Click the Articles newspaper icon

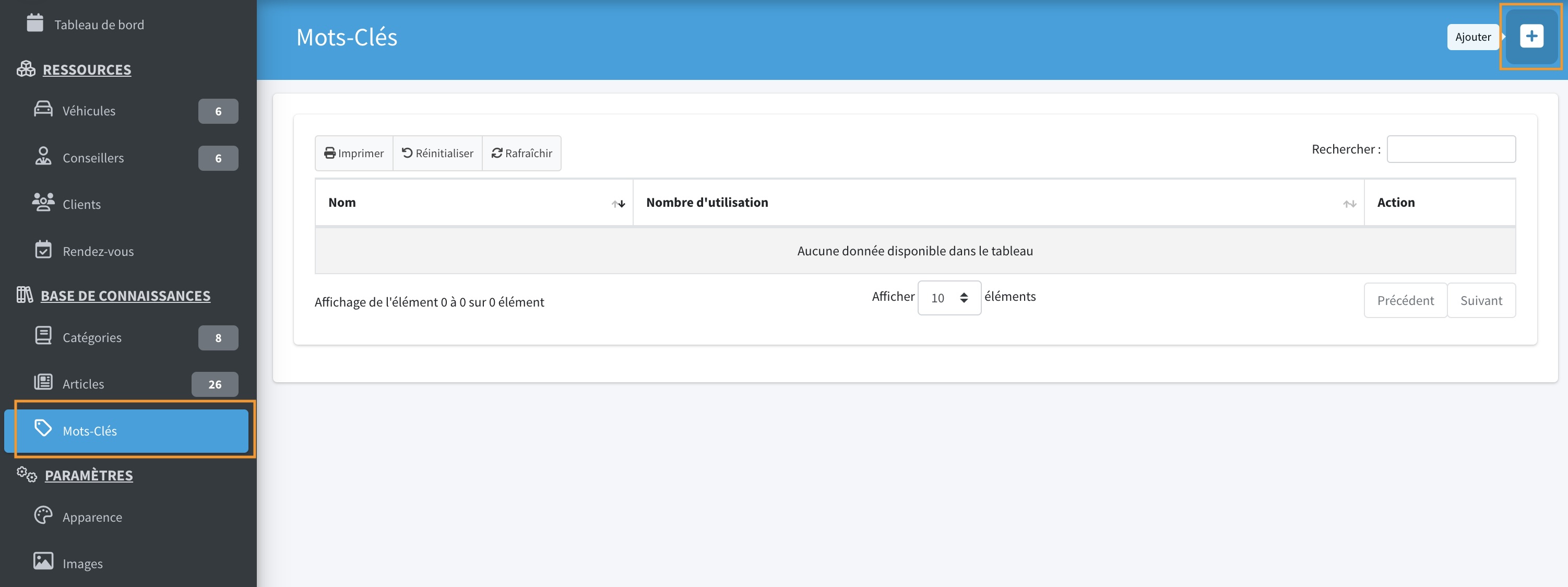pos(43,382)
